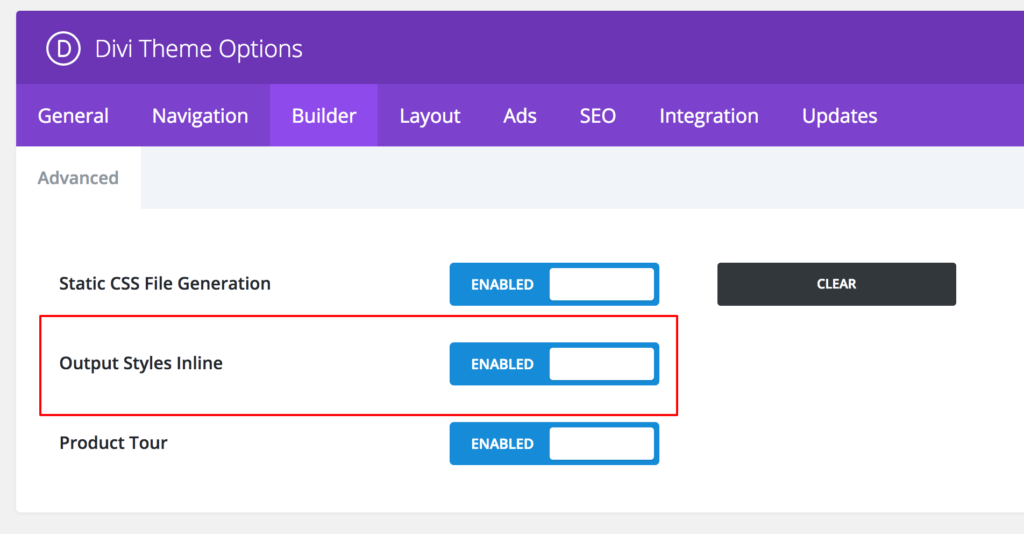Click empty gray sub-tab bar beside Advanced
The image size is (1024, 534).
point(580,178)
